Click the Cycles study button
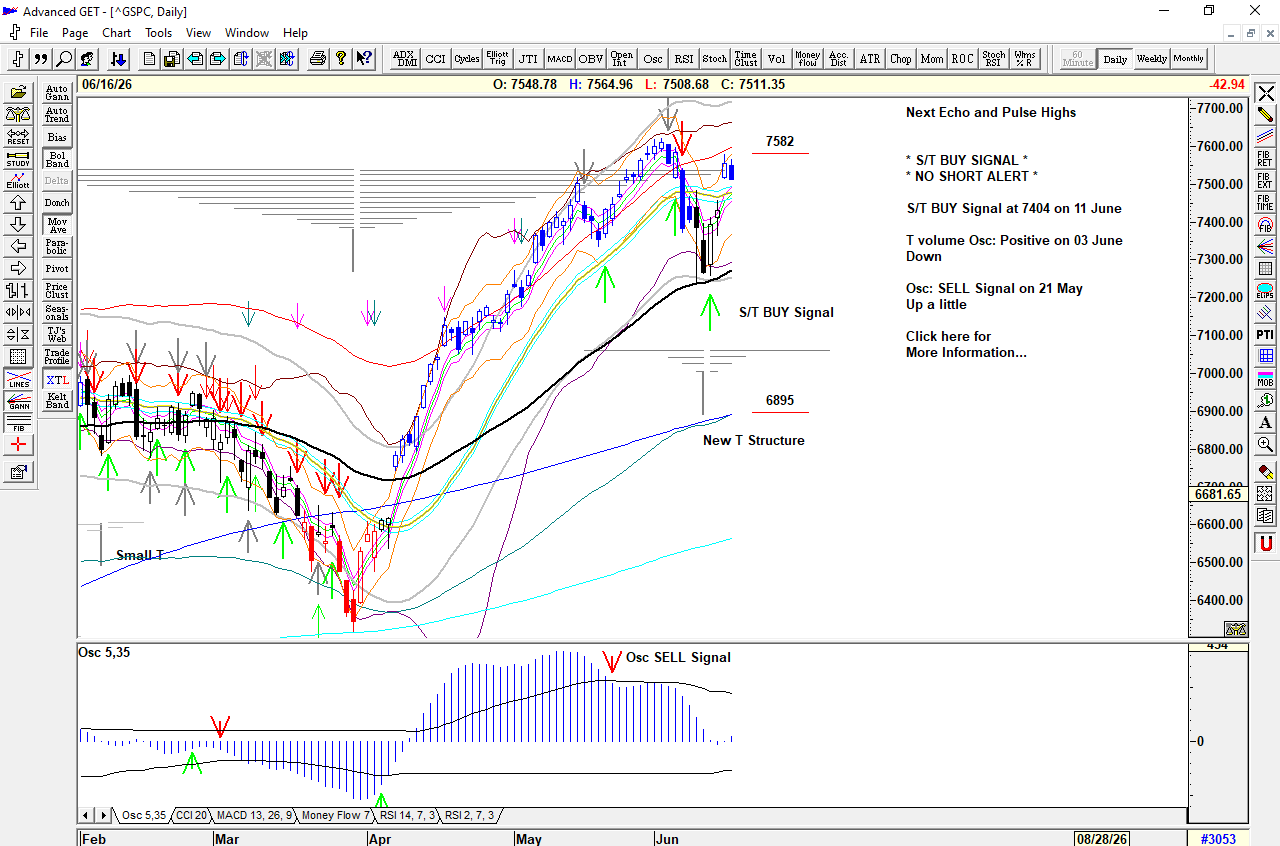Viewport: 1280px width, 846px height. point(467,59)
